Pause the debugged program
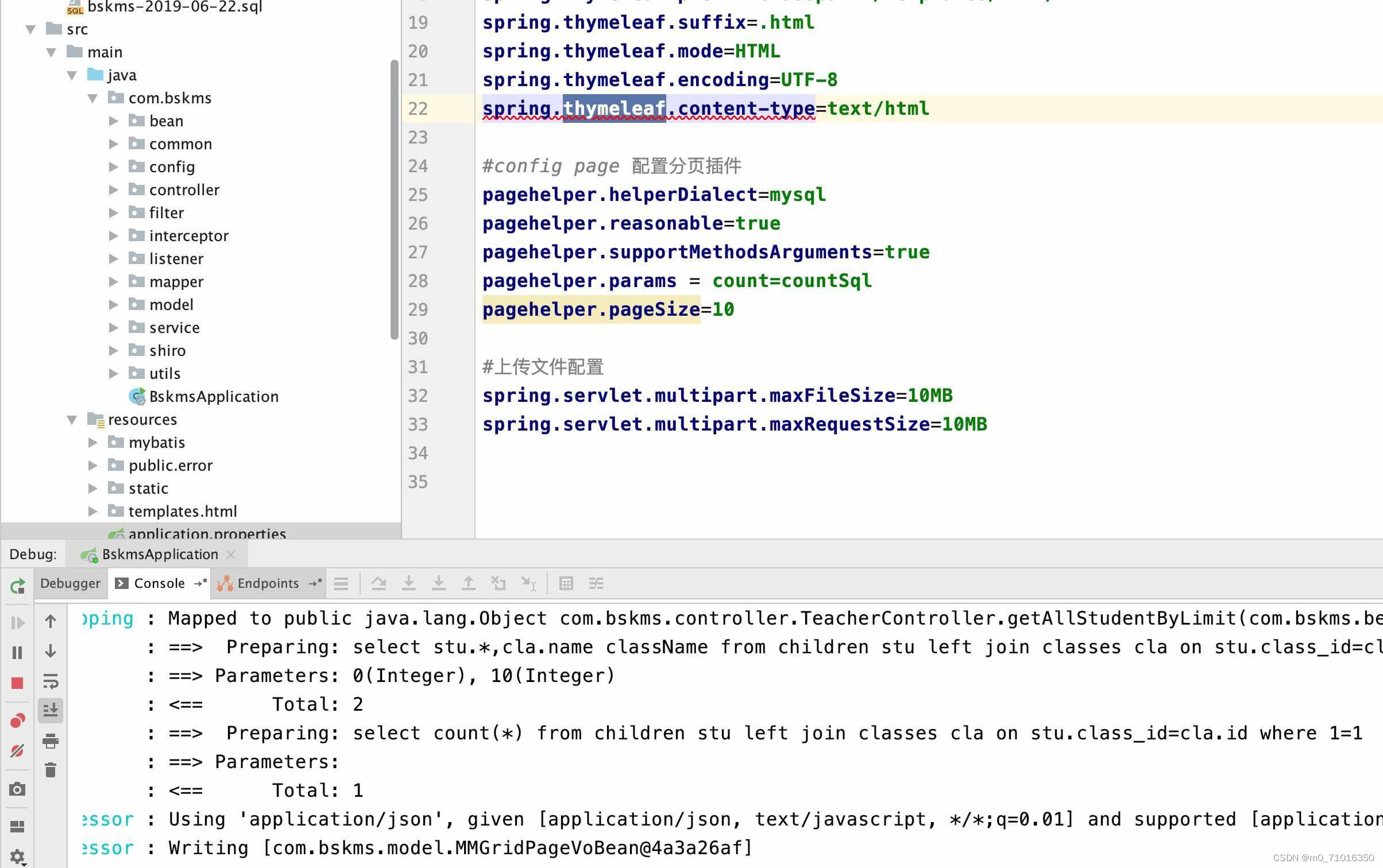The width and height of the screenshot is (1383, 868). 18,652
